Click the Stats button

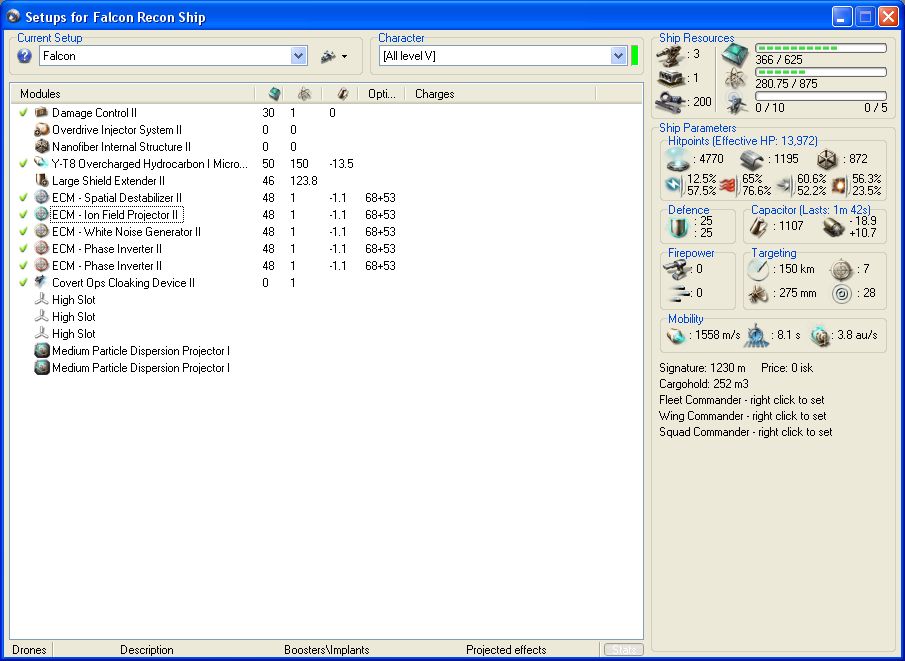pyautogui.click(x=624, y=650)
